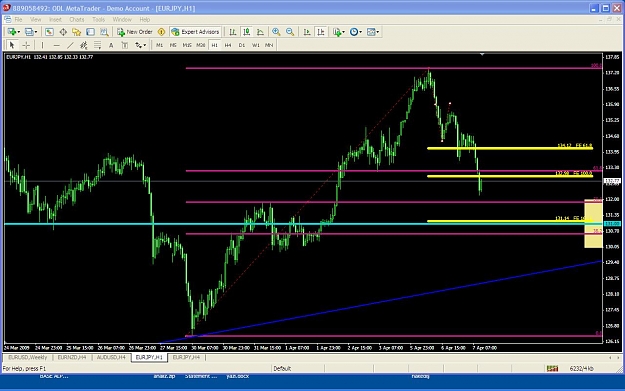Open the Strategy Tester icon
The width and height of the screenshot is (625, 391).
(104, 32)
